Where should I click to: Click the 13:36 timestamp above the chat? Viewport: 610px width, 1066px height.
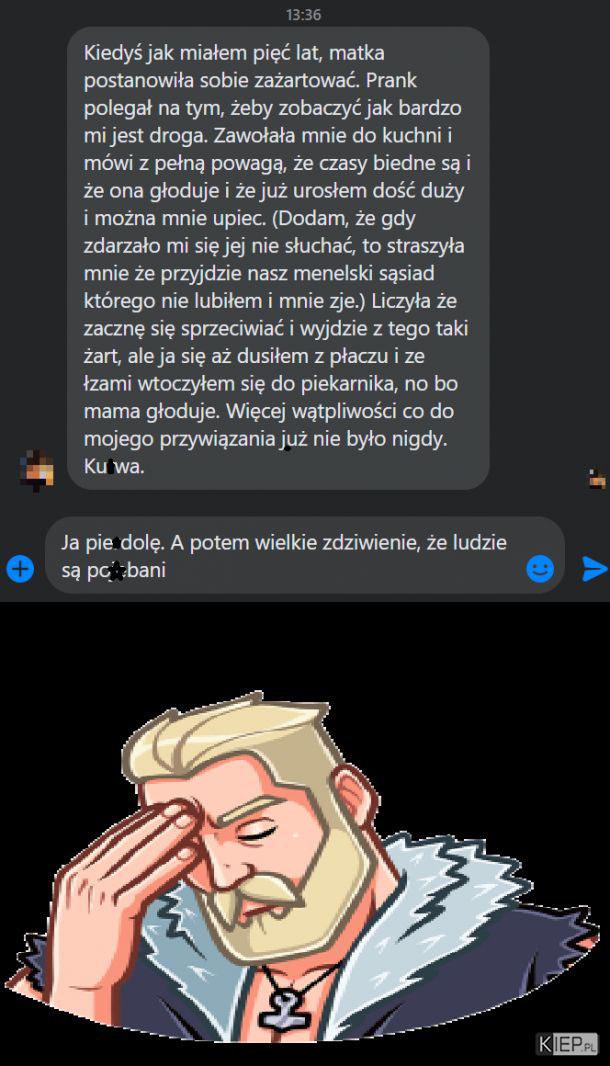coord(303,14)
